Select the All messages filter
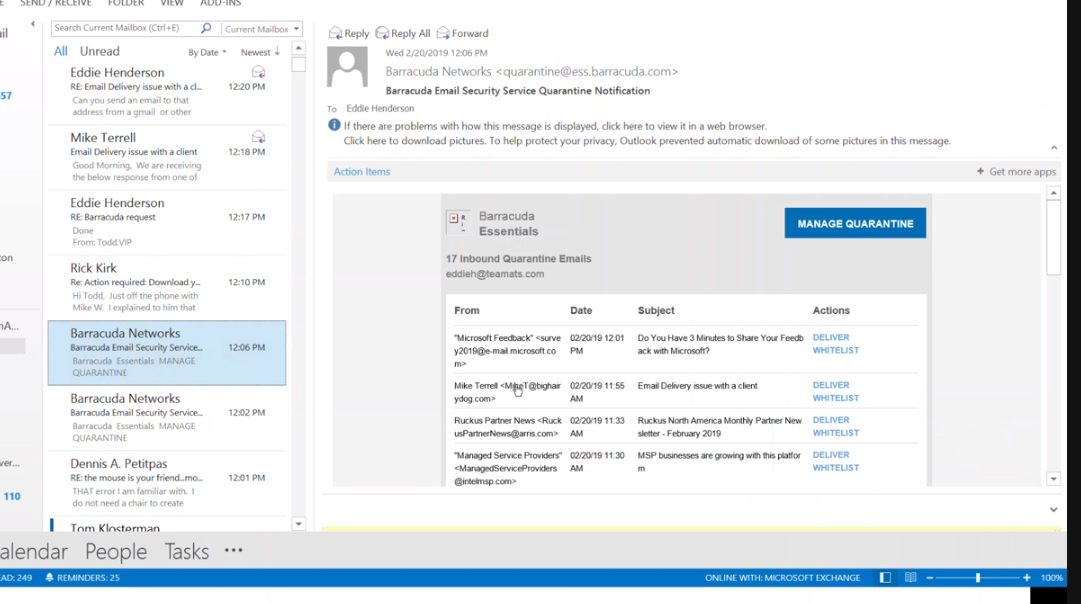The image size is (1081, 604). point(61,51)
